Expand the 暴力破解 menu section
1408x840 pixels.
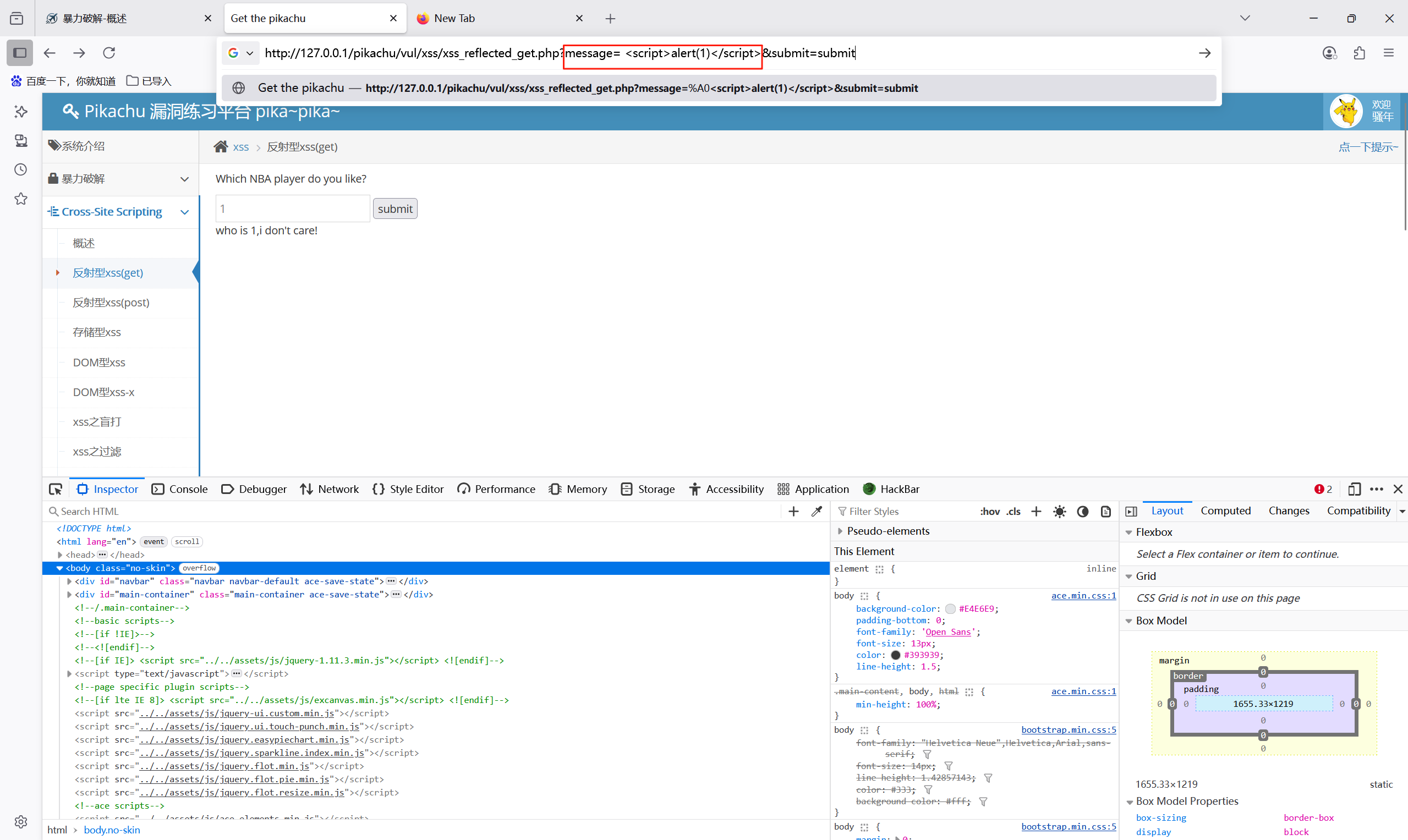(x=120, y=179)
